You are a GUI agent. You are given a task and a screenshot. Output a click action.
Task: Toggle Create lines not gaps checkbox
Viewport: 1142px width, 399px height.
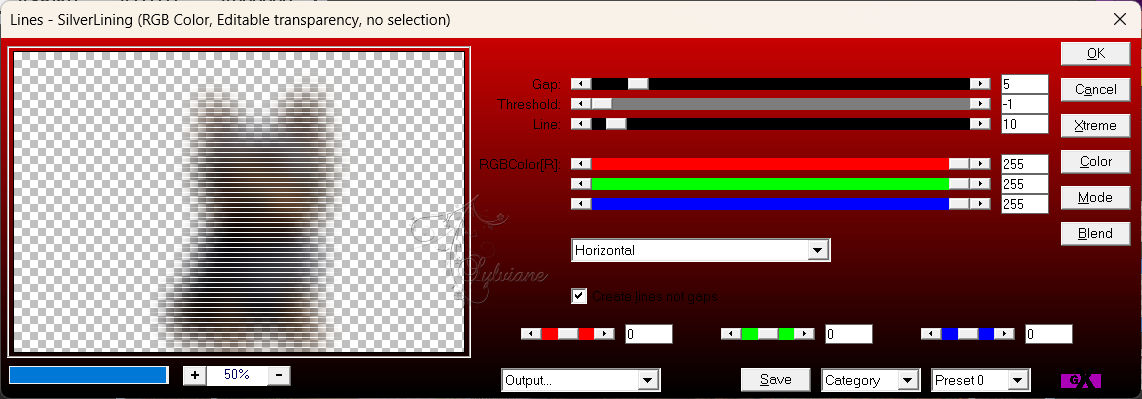[x=580, y=296]
